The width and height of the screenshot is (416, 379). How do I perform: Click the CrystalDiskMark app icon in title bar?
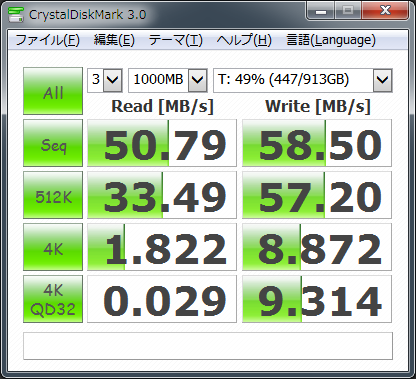pyautogui.click(x=15, y=14)
